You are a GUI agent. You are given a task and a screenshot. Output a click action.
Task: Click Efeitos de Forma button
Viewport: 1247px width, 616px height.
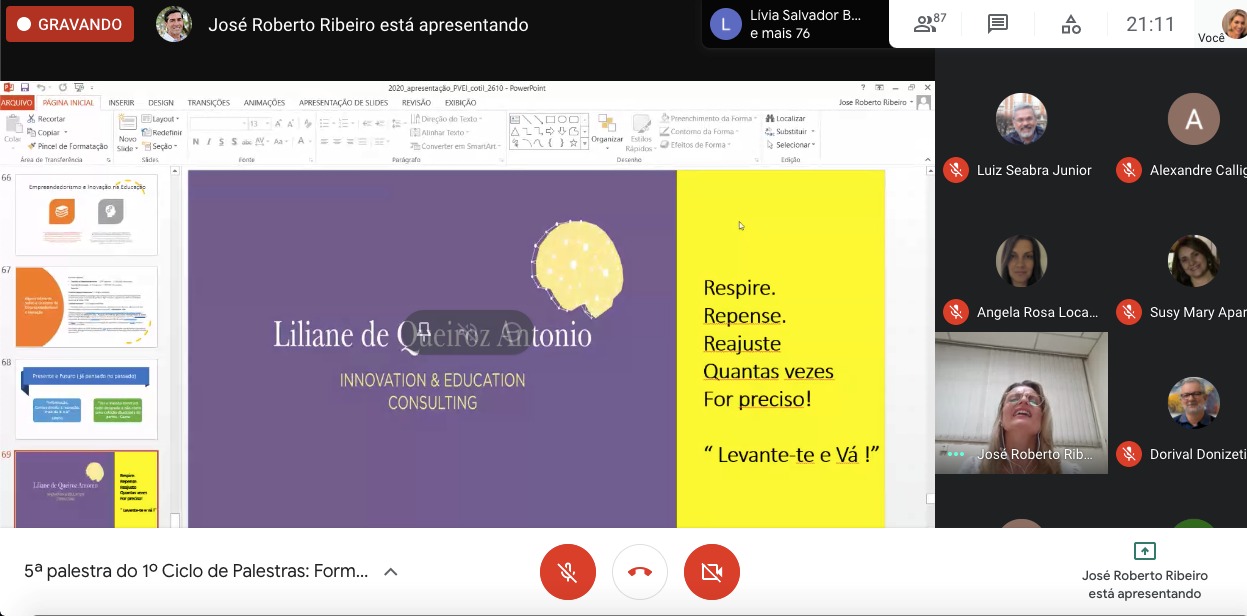click(696, 145)
